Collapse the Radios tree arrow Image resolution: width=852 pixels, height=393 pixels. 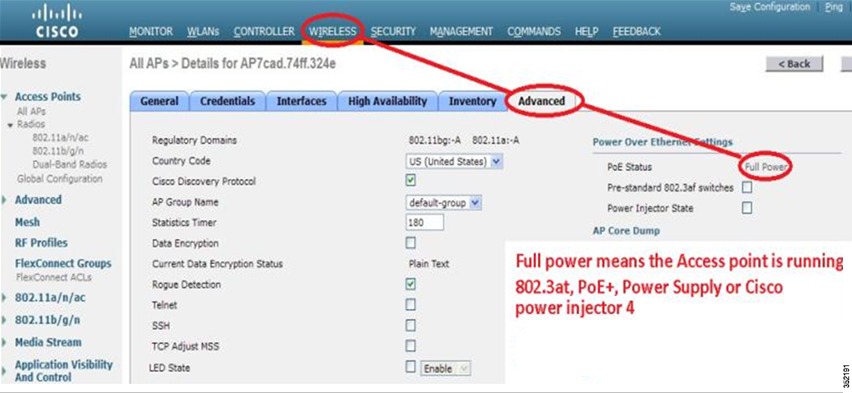tap(10, 125)
